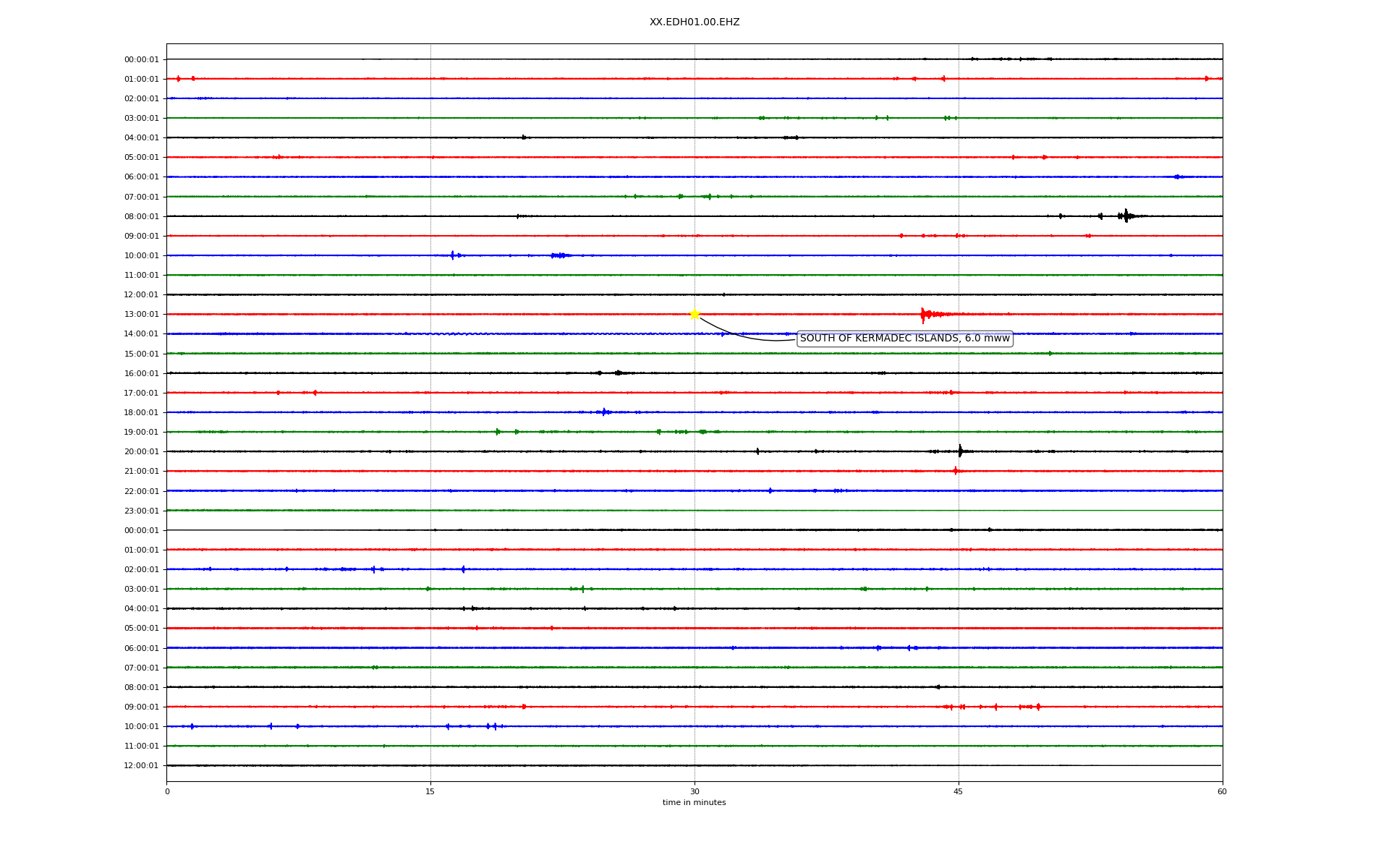Click the 60 tick label on x-axis
The image size is (1389, 868).
[1222, 792]
